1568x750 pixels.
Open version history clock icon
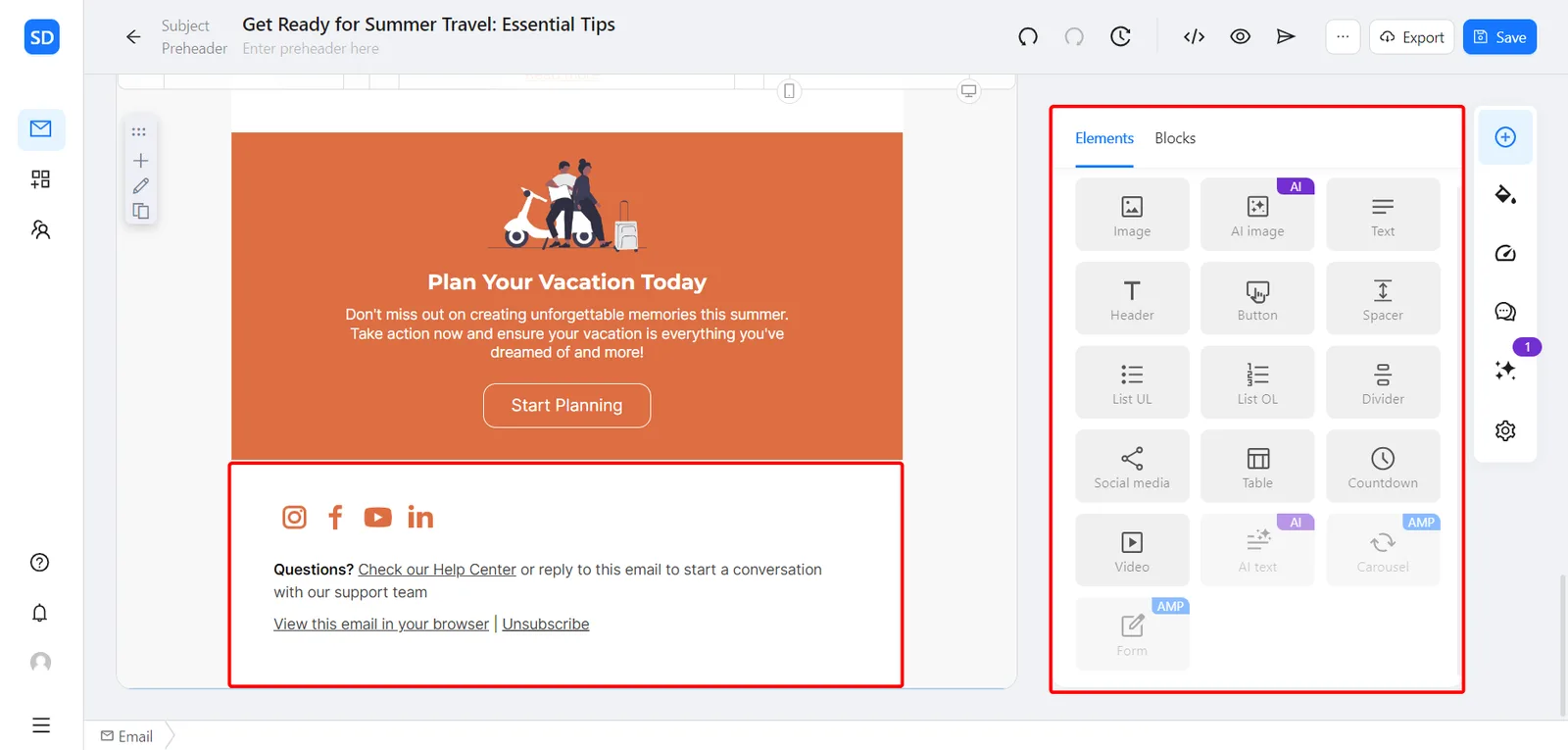1120,37
